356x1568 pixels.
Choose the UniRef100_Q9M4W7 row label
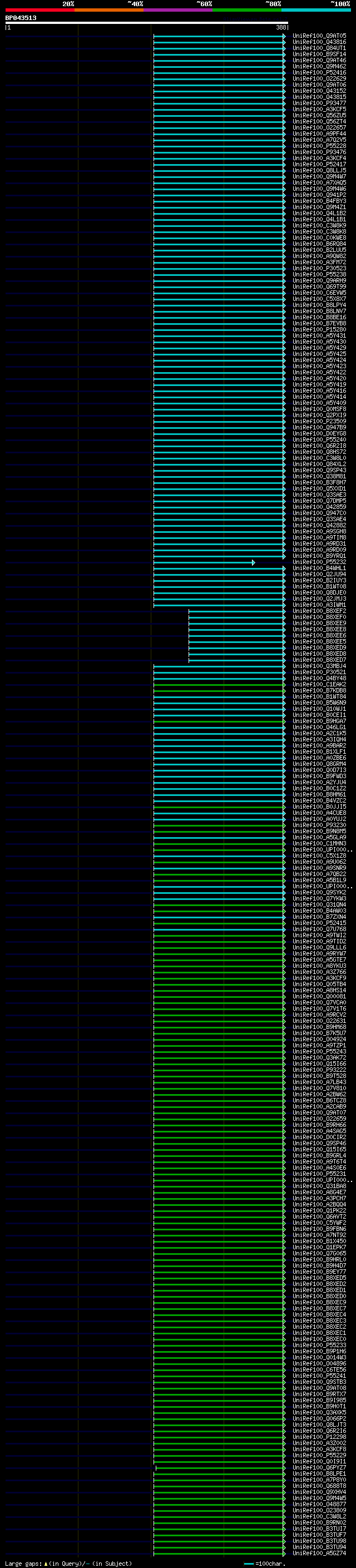pyautogui.click(x=319, y=176)
